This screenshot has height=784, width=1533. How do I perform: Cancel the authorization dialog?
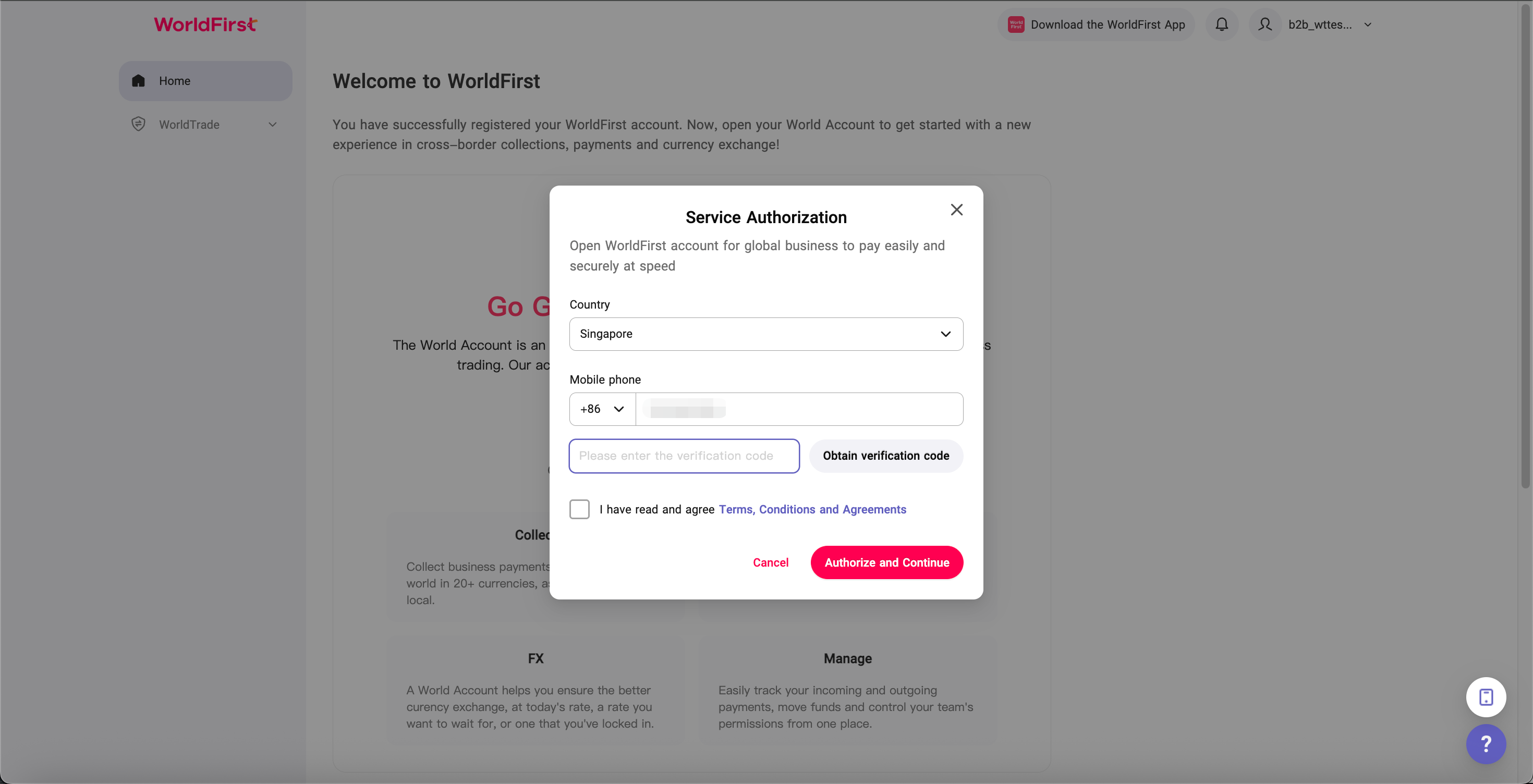770,562
